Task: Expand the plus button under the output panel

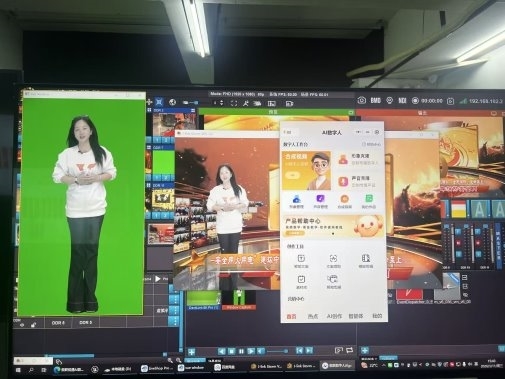Action: [365, 350]
